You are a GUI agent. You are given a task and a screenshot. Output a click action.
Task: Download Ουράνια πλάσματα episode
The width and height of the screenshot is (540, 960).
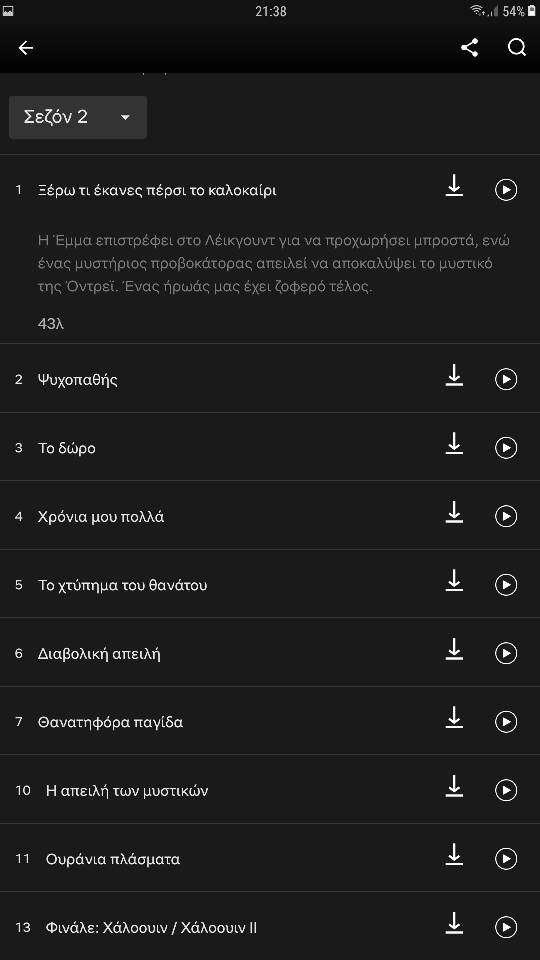pos(454,855)
